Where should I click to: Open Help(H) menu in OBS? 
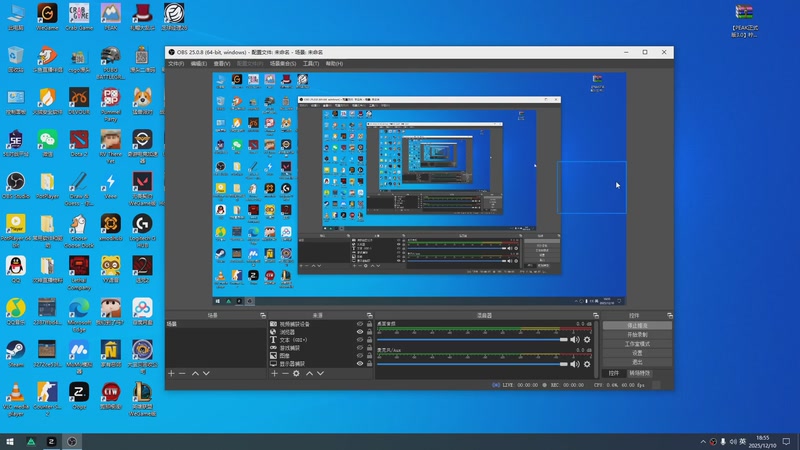(x=334, y=64)
